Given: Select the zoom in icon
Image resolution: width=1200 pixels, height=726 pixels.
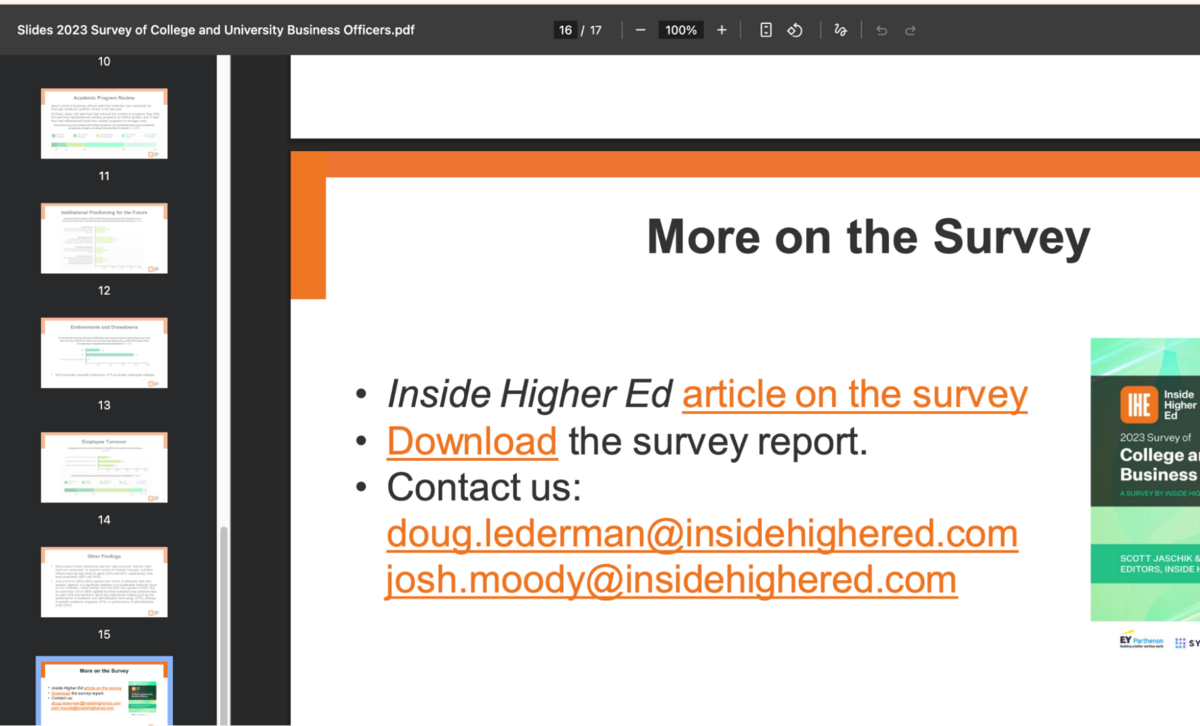Looking at the screenshot, I should pos(721,29).
